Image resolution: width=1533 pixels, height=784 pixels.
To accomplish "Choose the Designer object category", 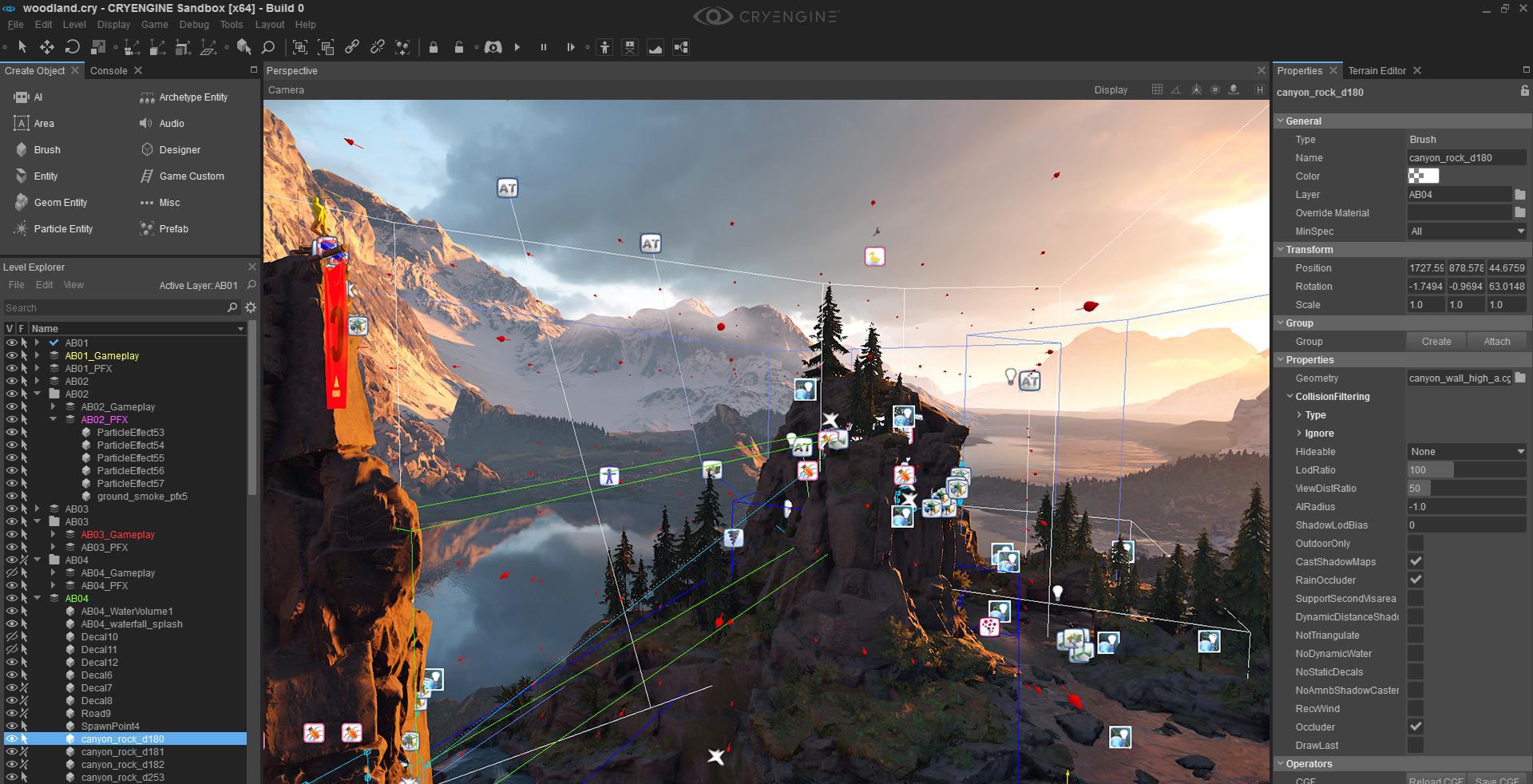I will [170, 150].
